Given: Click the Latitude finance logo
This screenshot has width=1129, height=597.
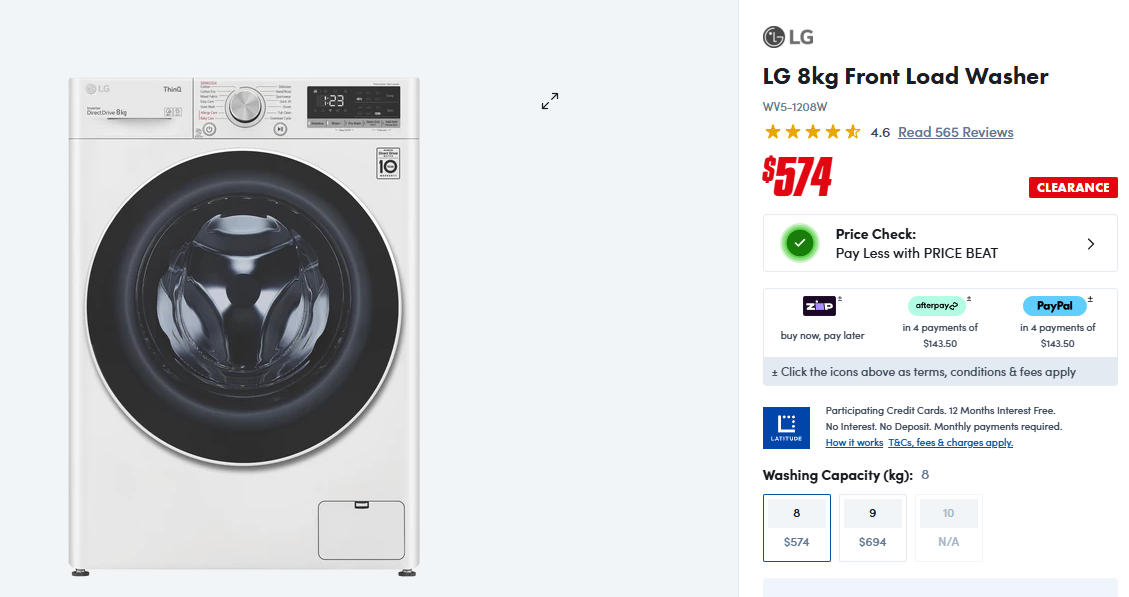Looking at the screenshot, I should pos(786,427).
